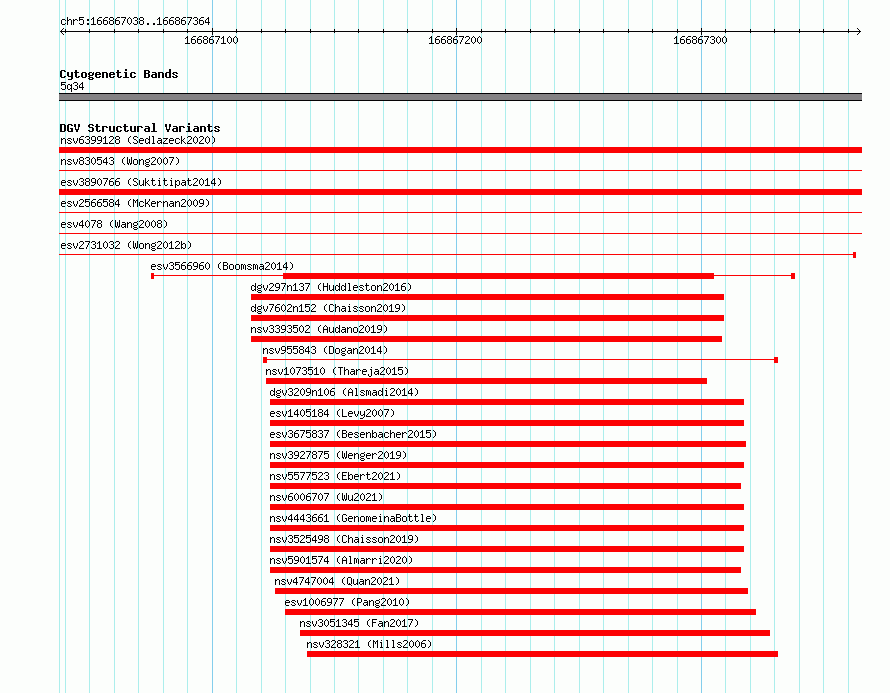
Task: Click the thick red bar of esv3890766
Action: [460, 192]
